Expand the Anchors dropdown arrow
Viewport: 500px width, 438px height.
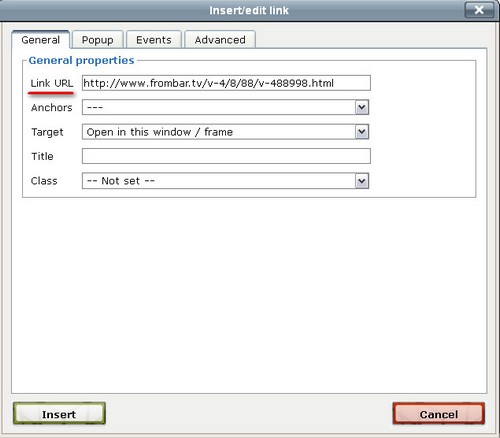click(x=362, y=107)
